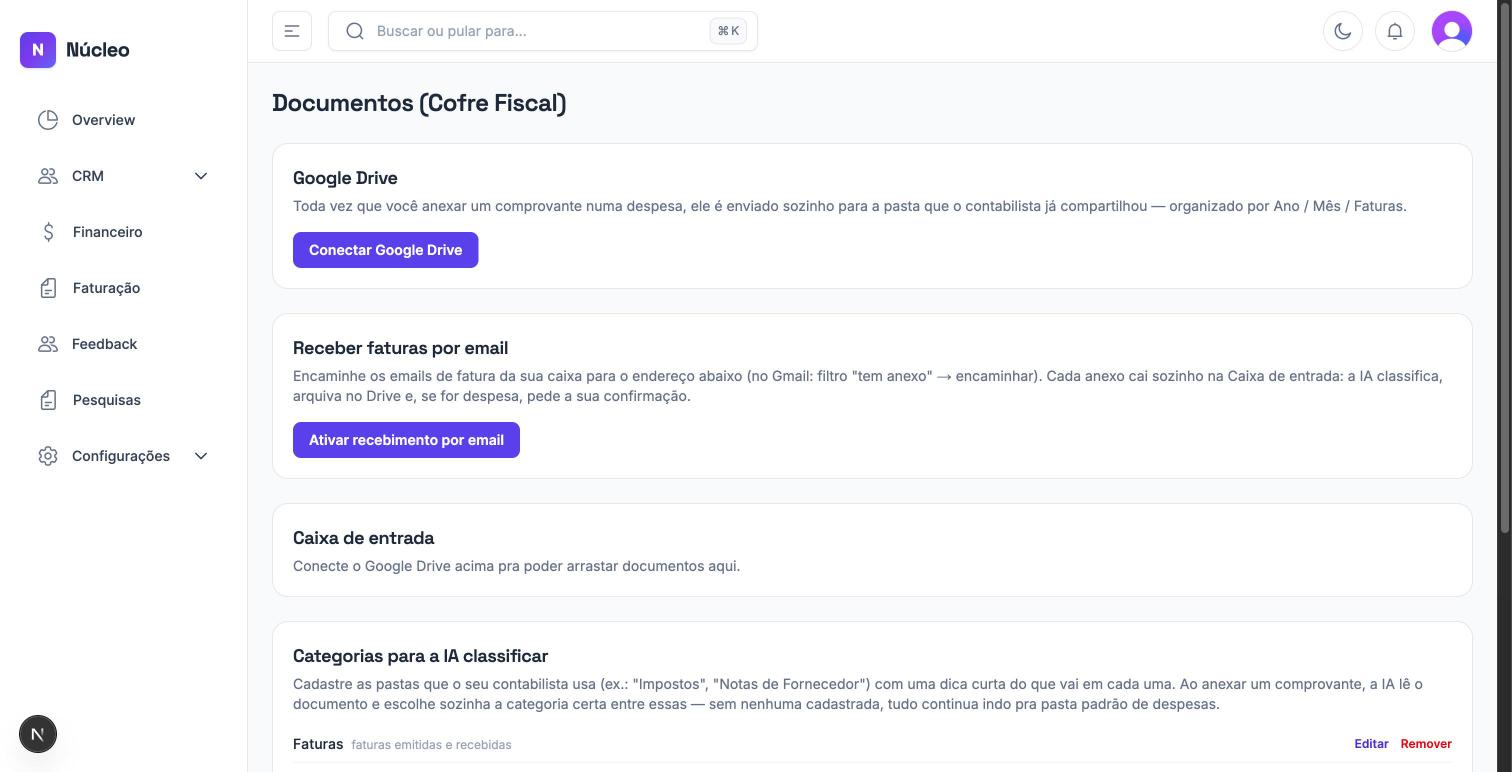Open the user avatar menu
1512x772 pixels.
[x=1452, y=31]
